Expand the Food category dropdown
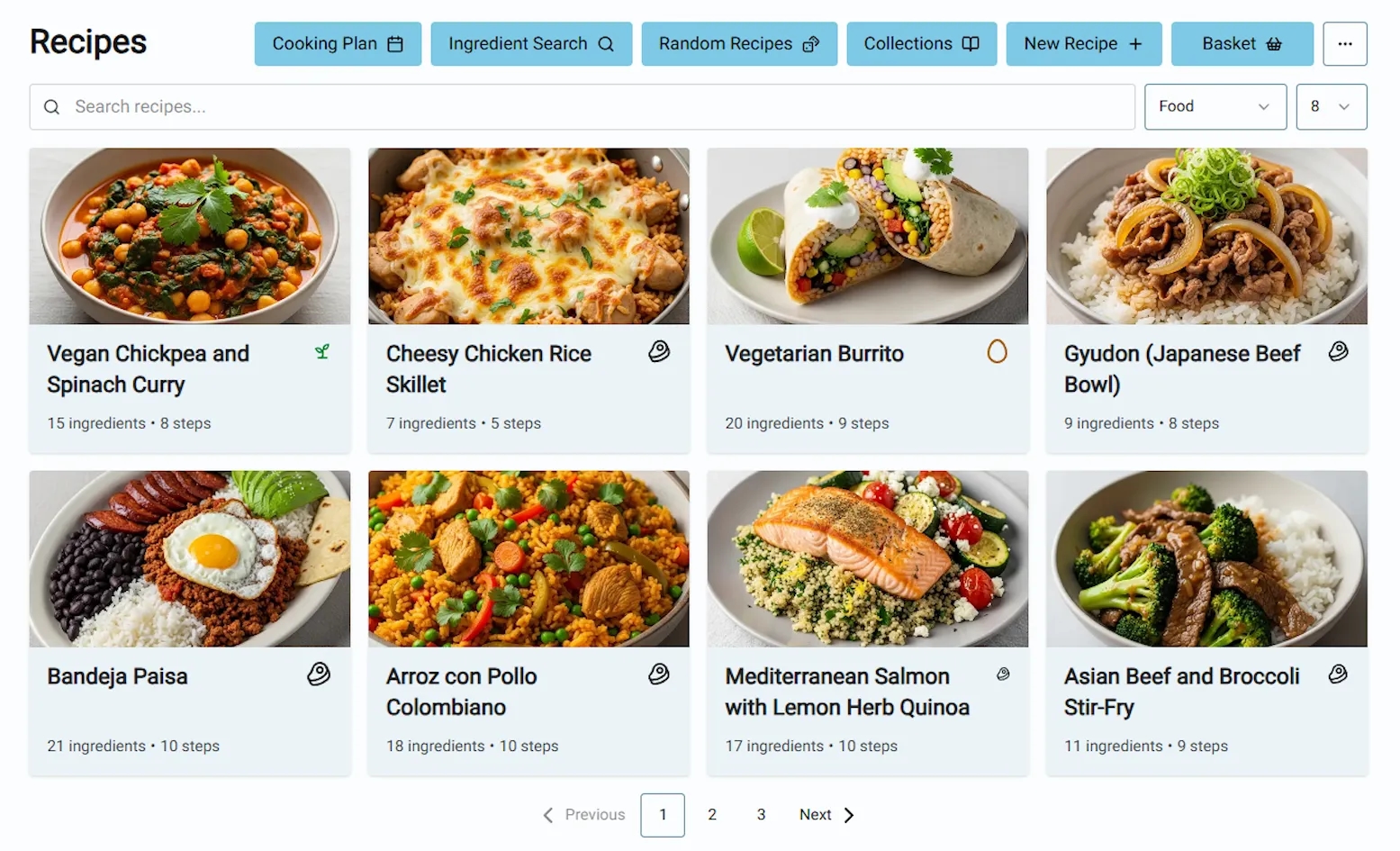 [x=1215, y=106]
